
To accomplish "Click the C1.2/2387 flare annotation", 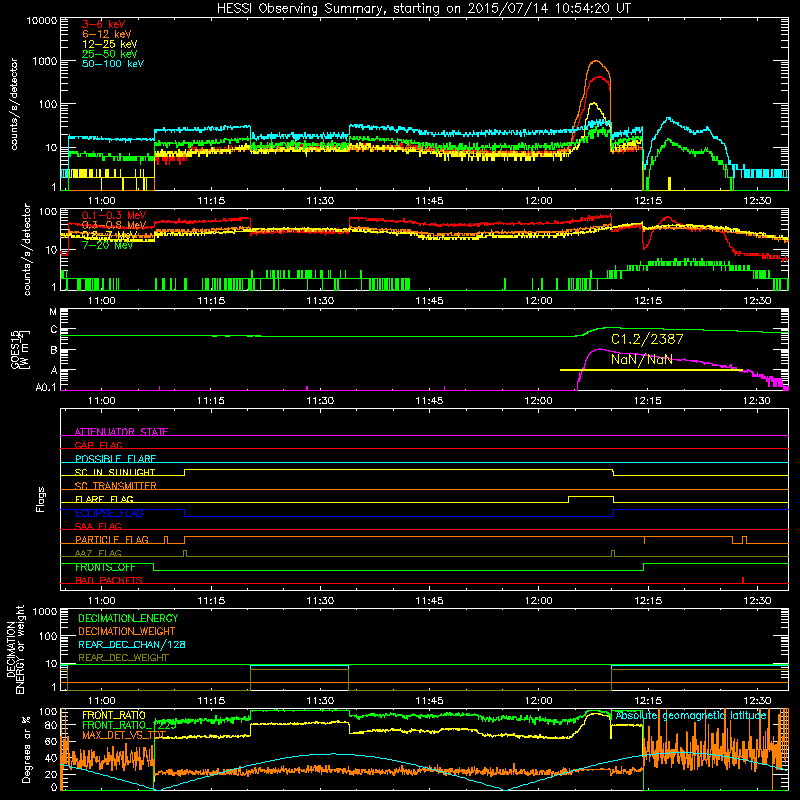I will tap(647, 339).
